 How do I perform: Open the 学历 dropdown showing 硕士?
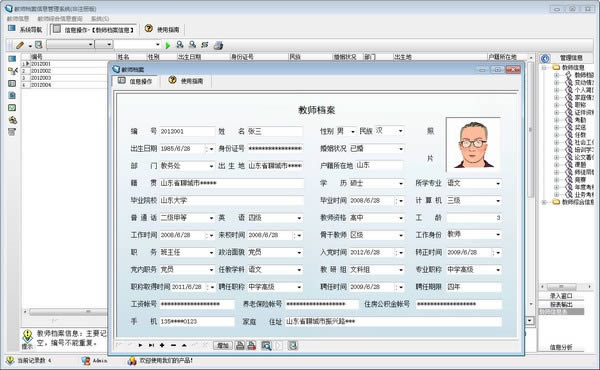click(x=401, y=183)
